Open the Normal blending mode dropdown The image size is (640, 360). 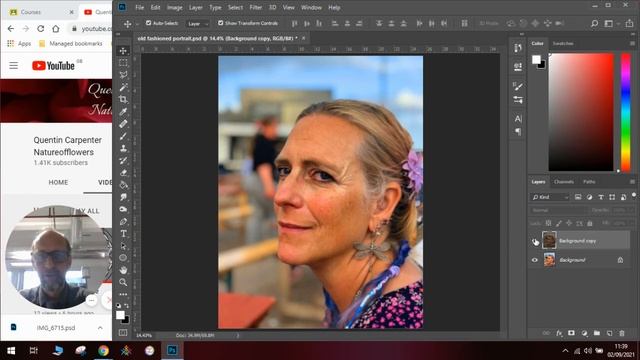coord(558,210)
